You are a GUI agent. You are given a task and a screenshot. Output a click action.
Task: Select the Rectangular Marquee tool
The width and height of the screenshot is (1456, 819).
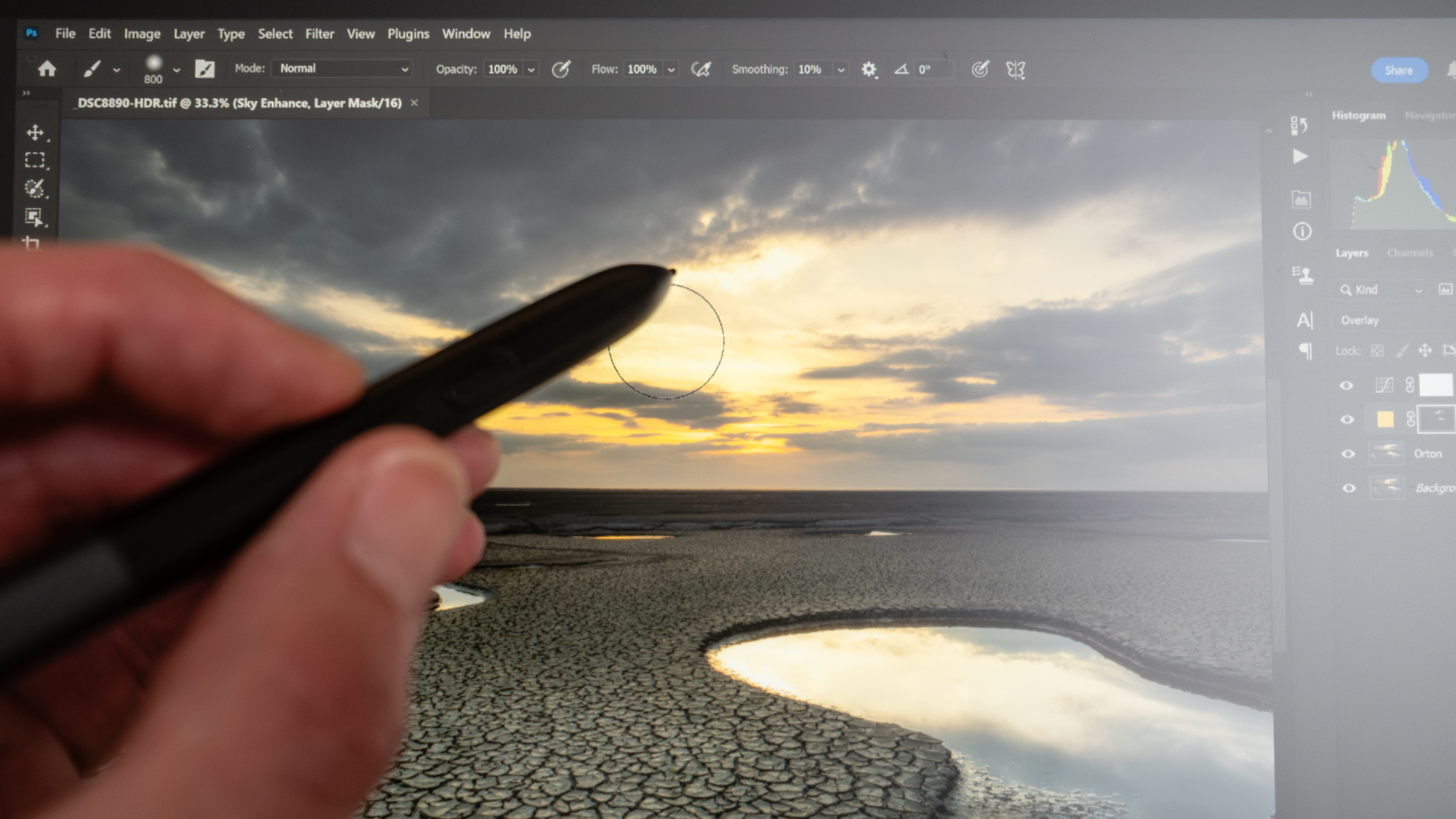35,160
